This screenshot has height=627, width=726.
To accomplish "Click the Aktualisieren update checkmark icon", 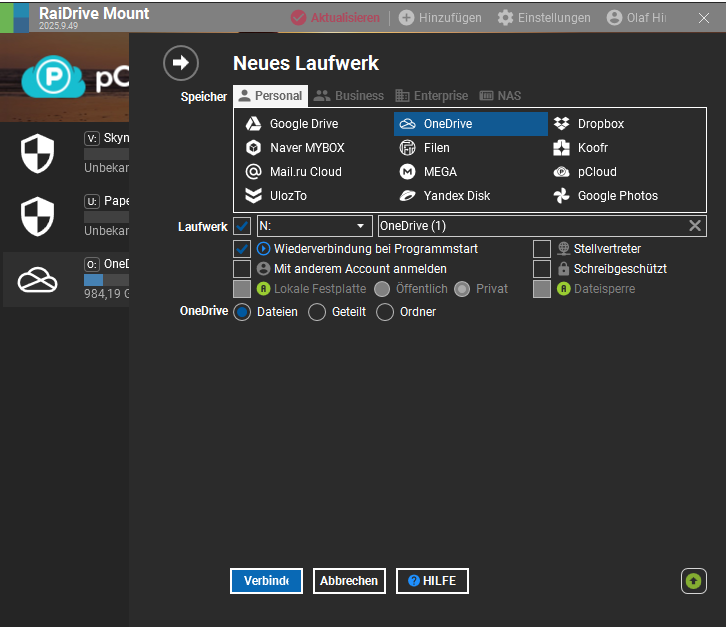I will [298, 18].
